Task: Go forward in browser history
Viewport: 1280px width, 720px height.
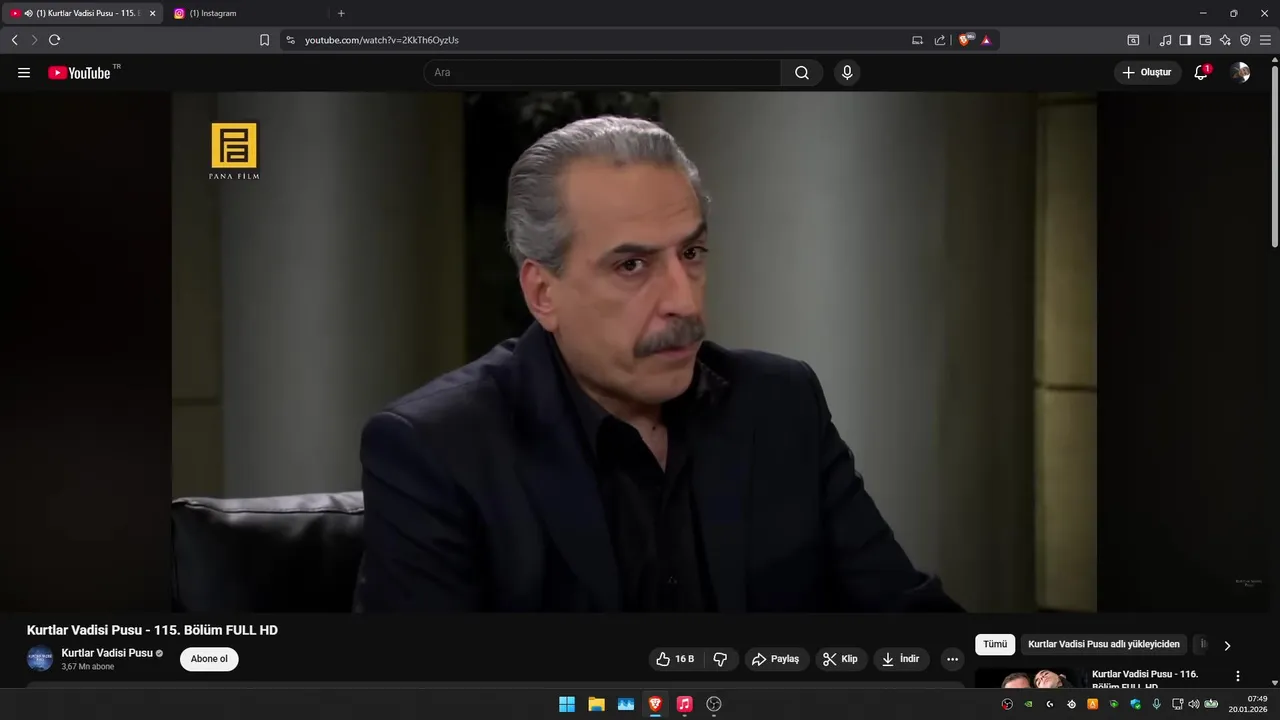Action: point(34,40)
